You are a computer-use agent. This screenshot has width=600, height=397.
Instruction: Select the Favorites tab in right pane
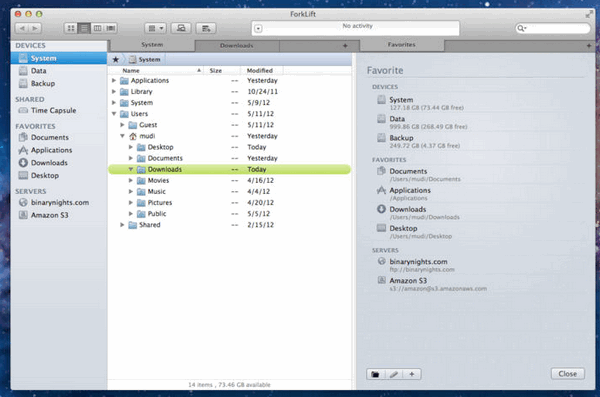tap(401, 45)
